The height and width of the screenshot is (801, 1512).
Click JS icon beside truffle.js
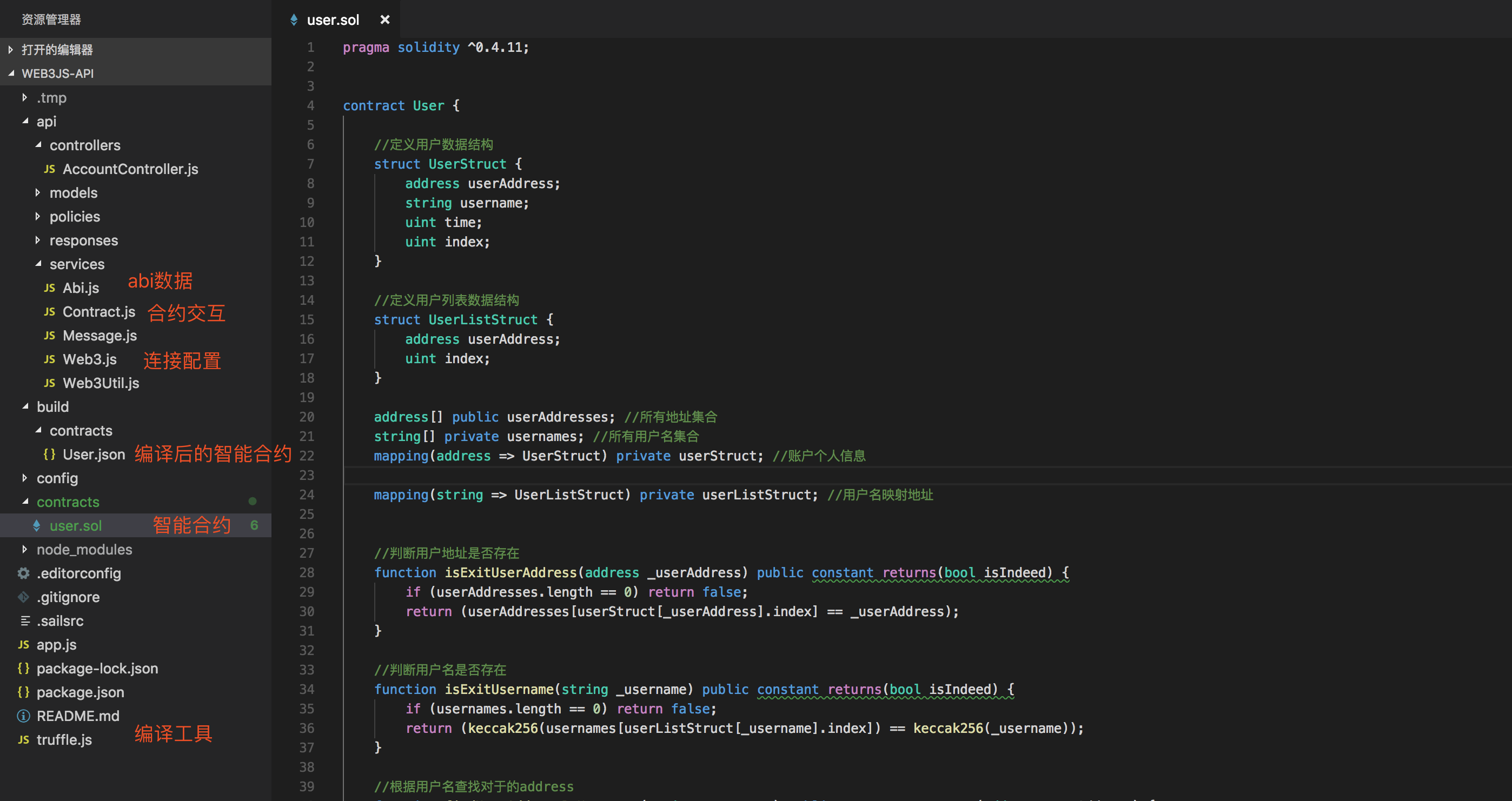click(23, 739)
